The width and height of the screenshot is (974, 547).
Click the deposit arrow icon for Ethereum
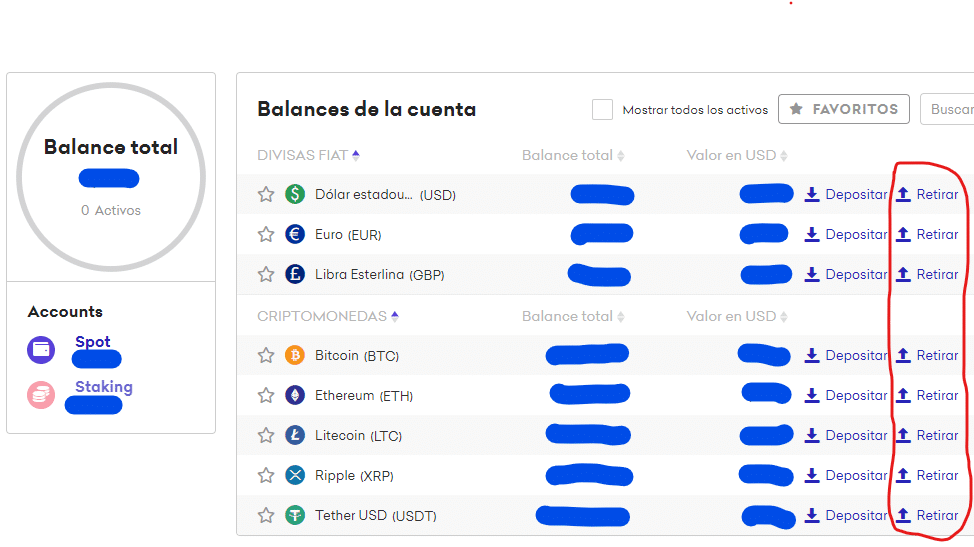click(812, 395)
